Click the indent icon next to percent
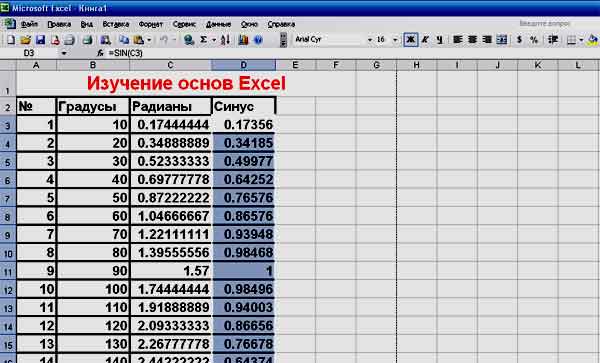This screenshot has height=363, width=600. tap(553, 39)
